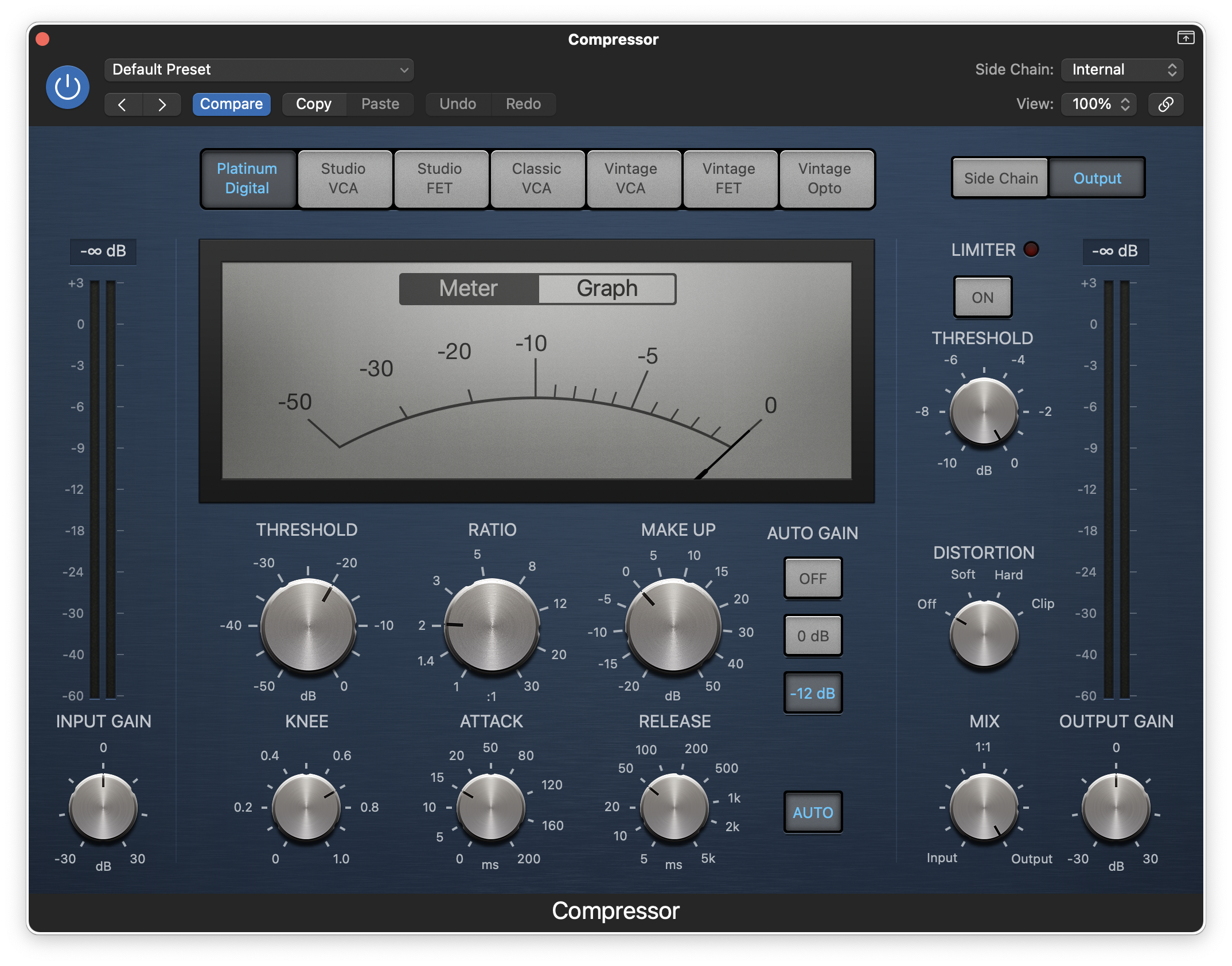Click the Redo button

(523, 104)
